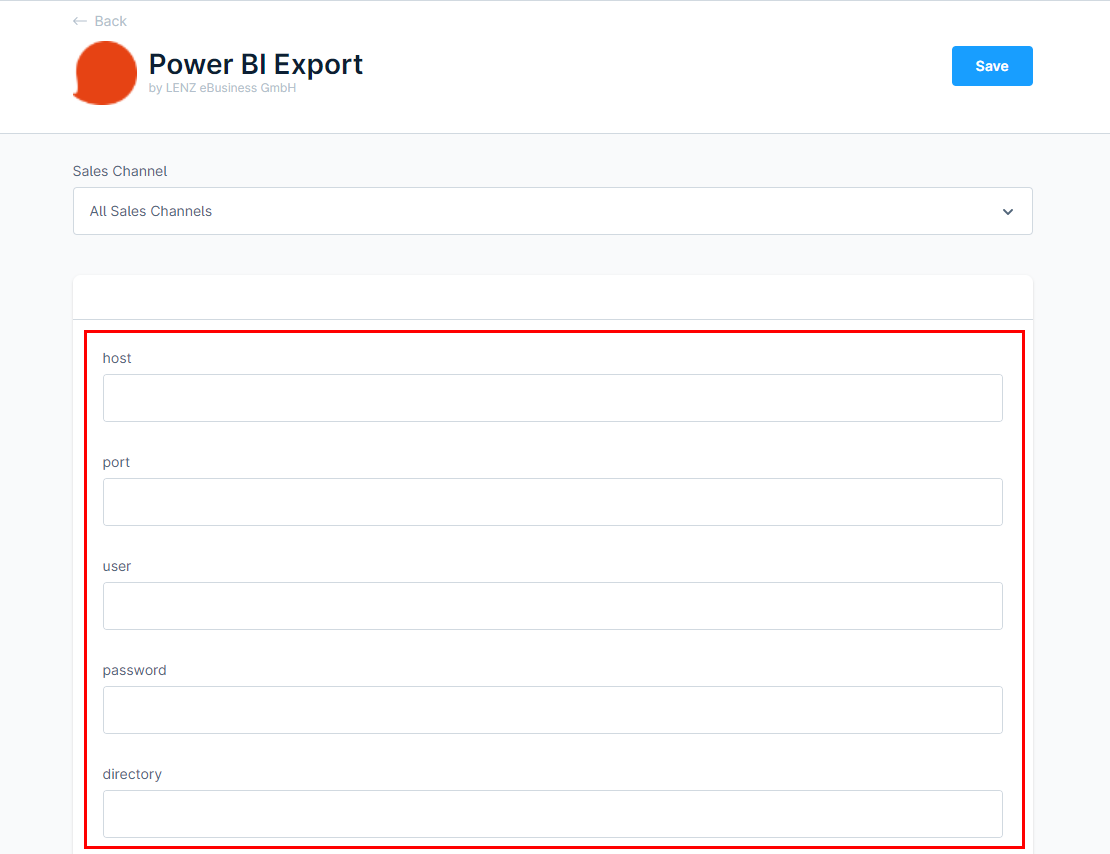Expand the Sales Channel chevron arrow
Image resolution: width=1110 pixels, height=854 pixels.
coord(1007,212)
